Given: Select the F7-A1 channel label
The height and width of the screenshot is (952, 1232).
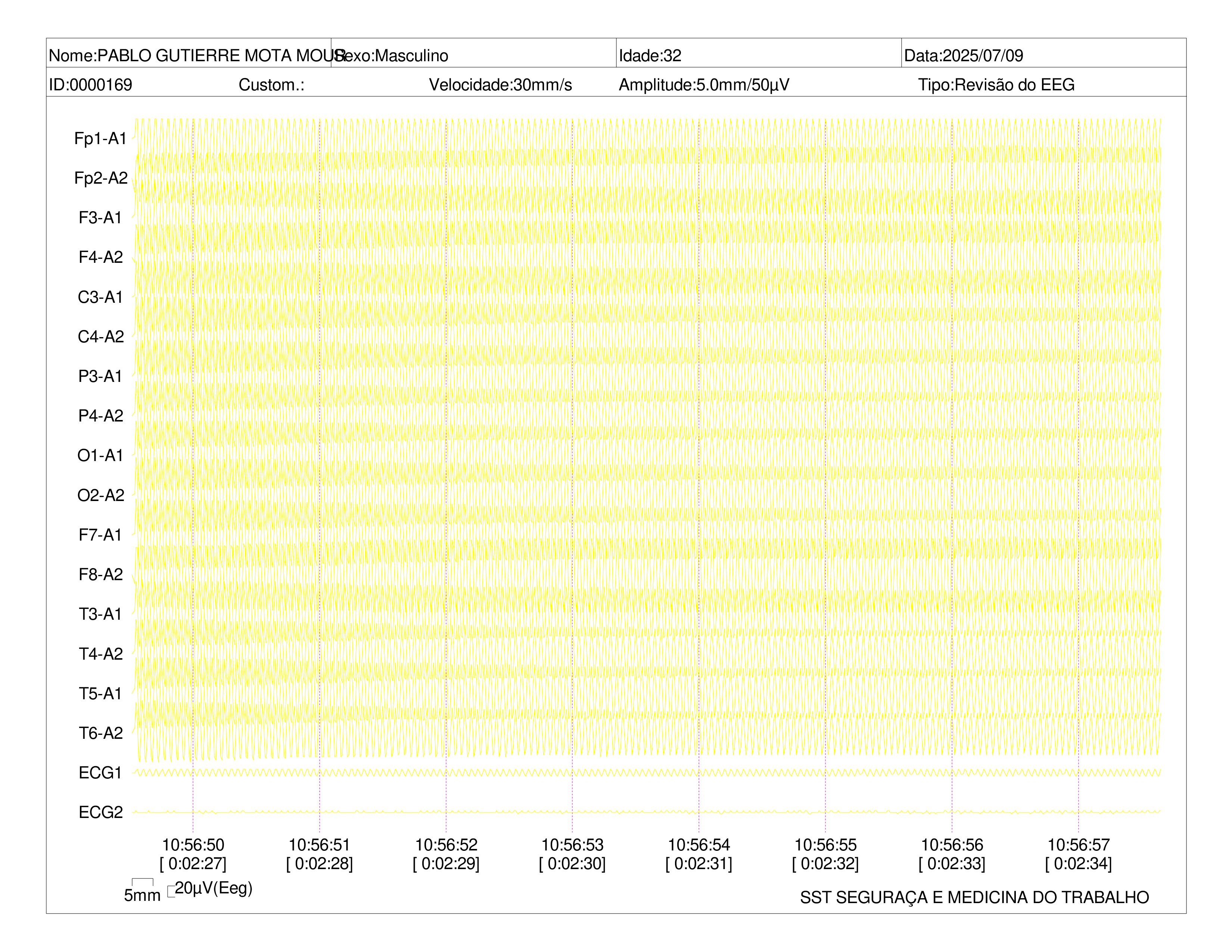Looking at the screenshot, I should [x=100, y=535].
